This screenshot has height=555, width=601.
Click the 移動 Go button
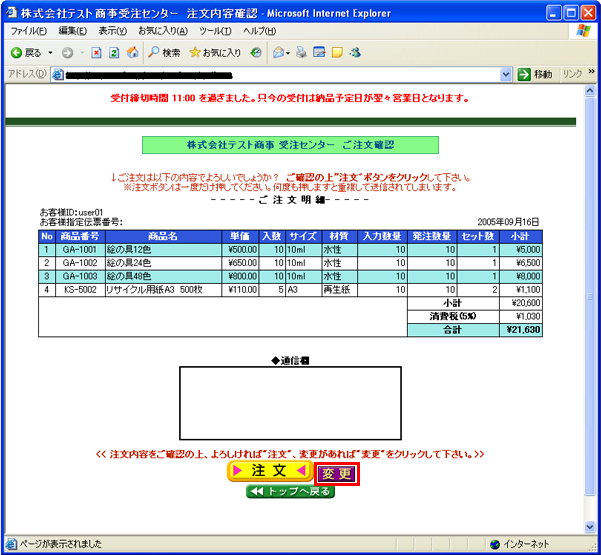(535, 74)
